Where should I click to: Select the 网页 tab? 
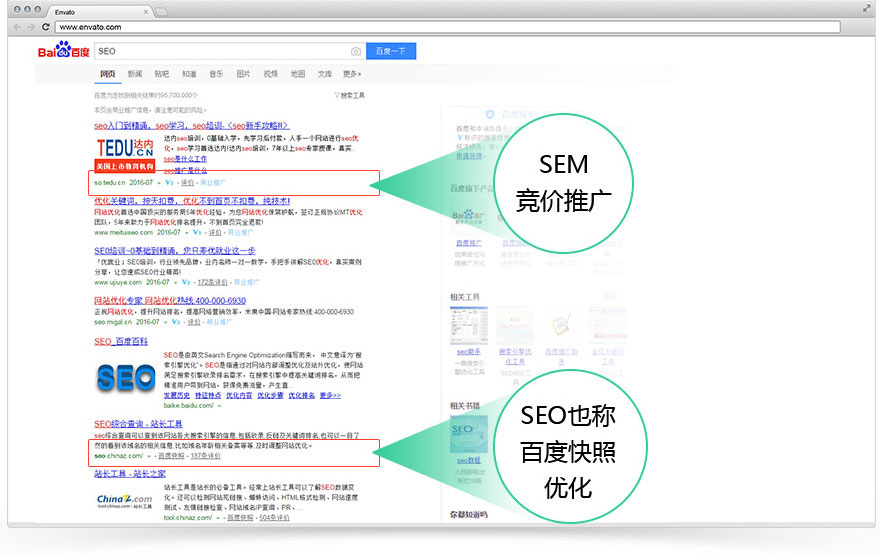108,74
